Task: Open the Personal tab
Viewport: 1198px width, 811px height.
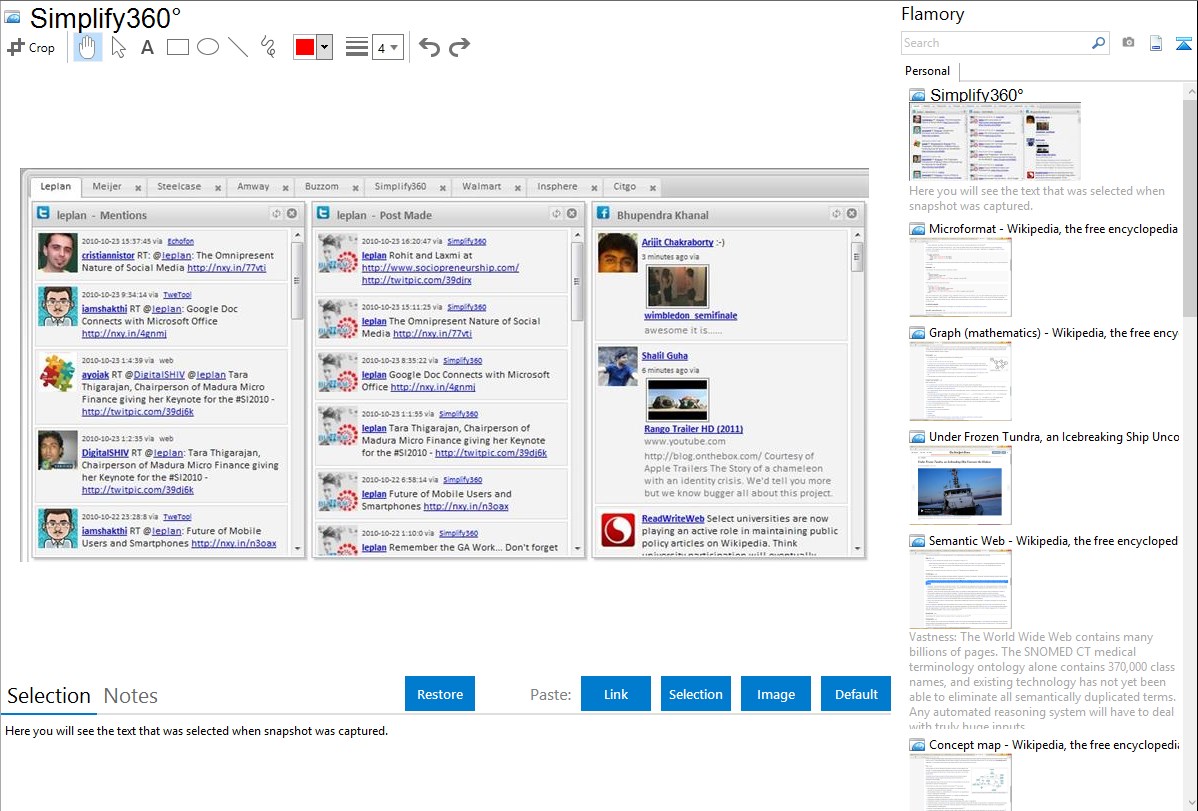Action: tap(927, 71)
